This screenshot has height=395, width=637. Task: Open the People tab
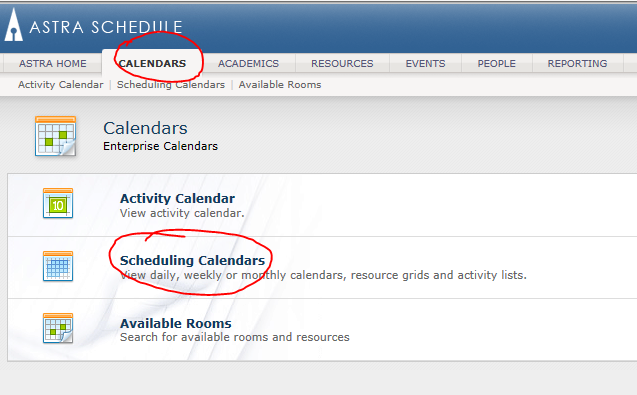click(x=496, y=64)
